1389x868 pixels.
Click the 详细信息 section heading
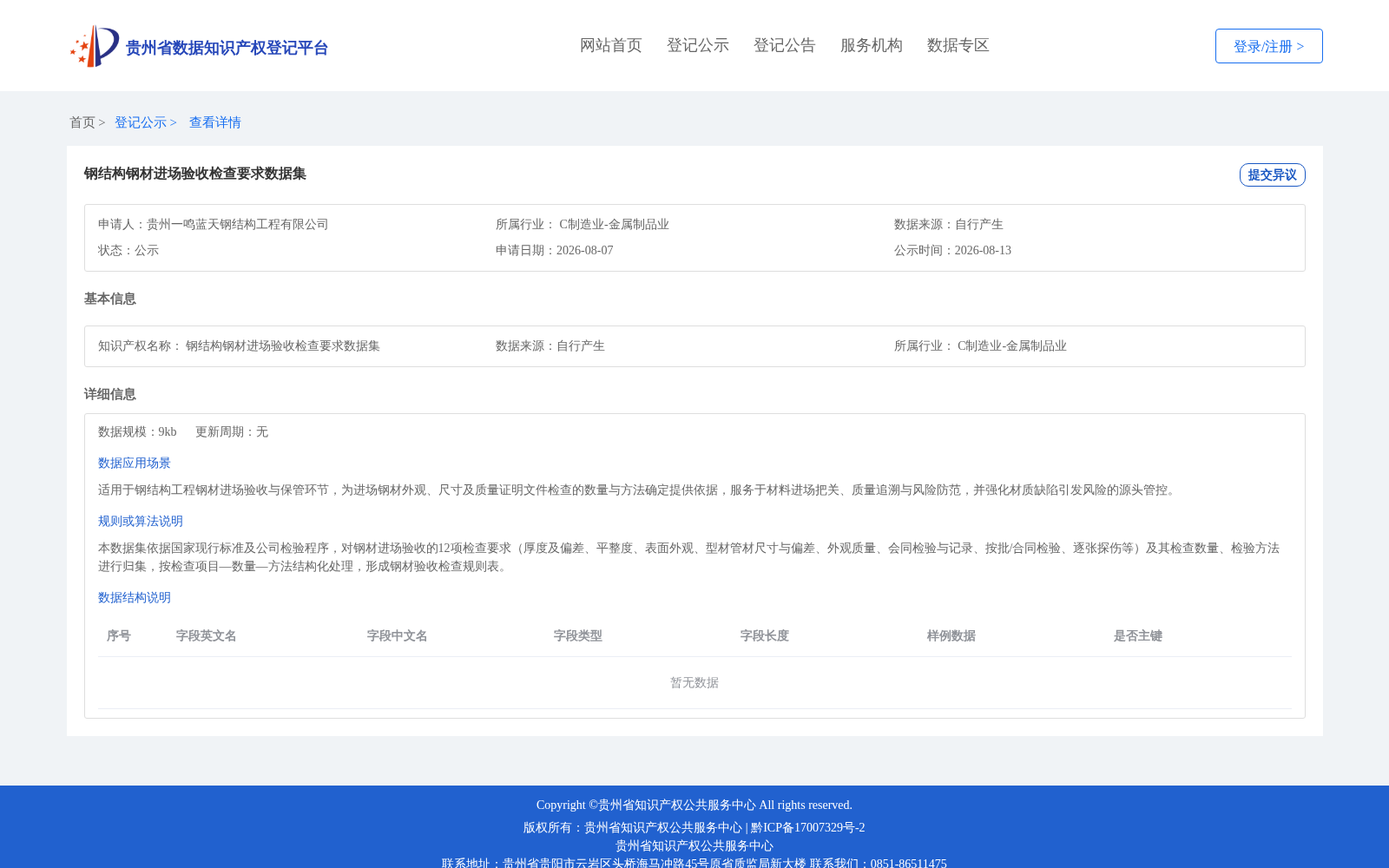coord(110,394)
